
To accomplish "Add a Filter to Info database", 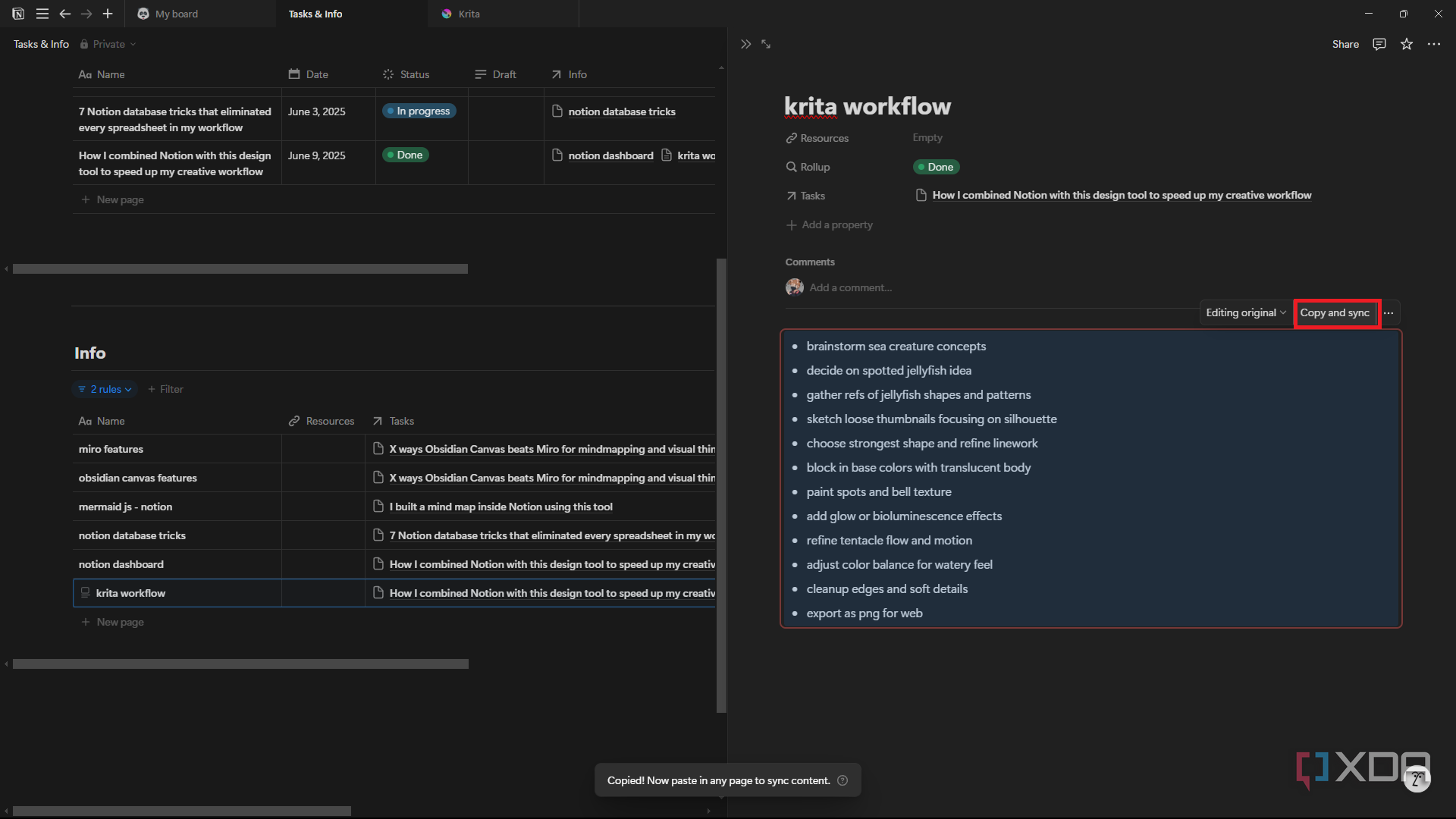I will 165,389.
